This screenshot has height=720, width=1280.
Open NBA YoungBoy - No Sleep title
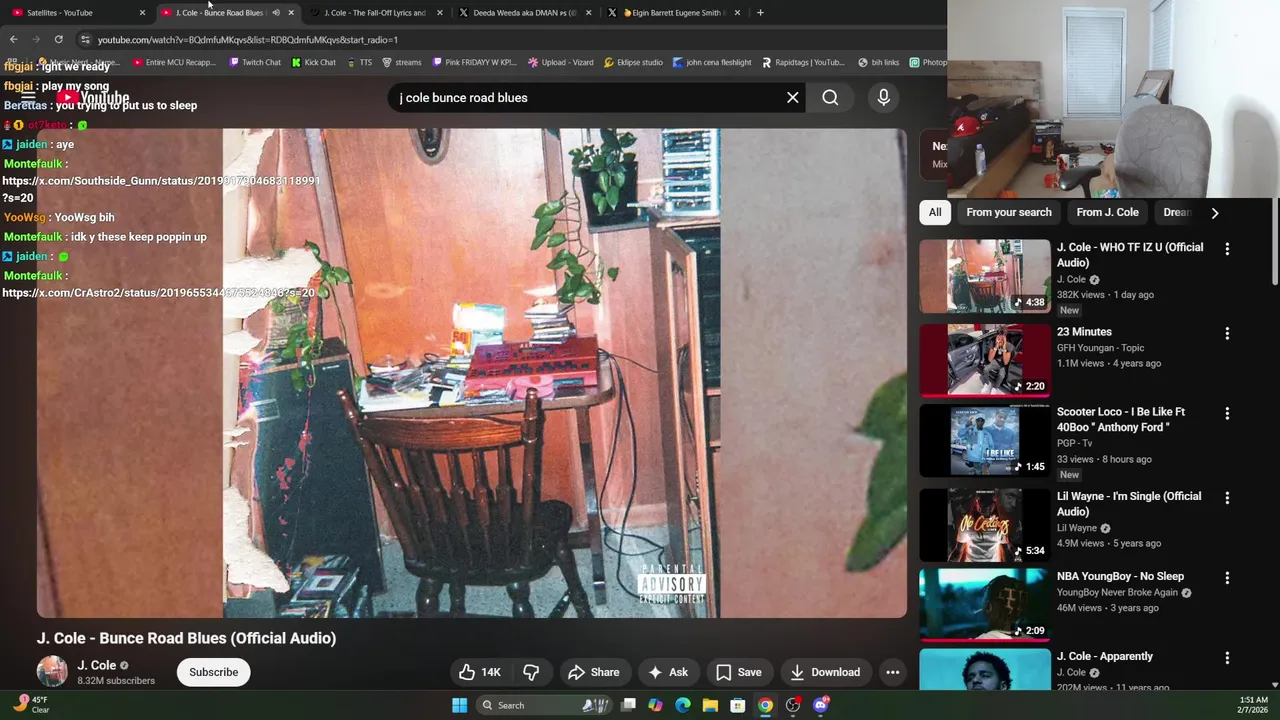point(1120,576)
